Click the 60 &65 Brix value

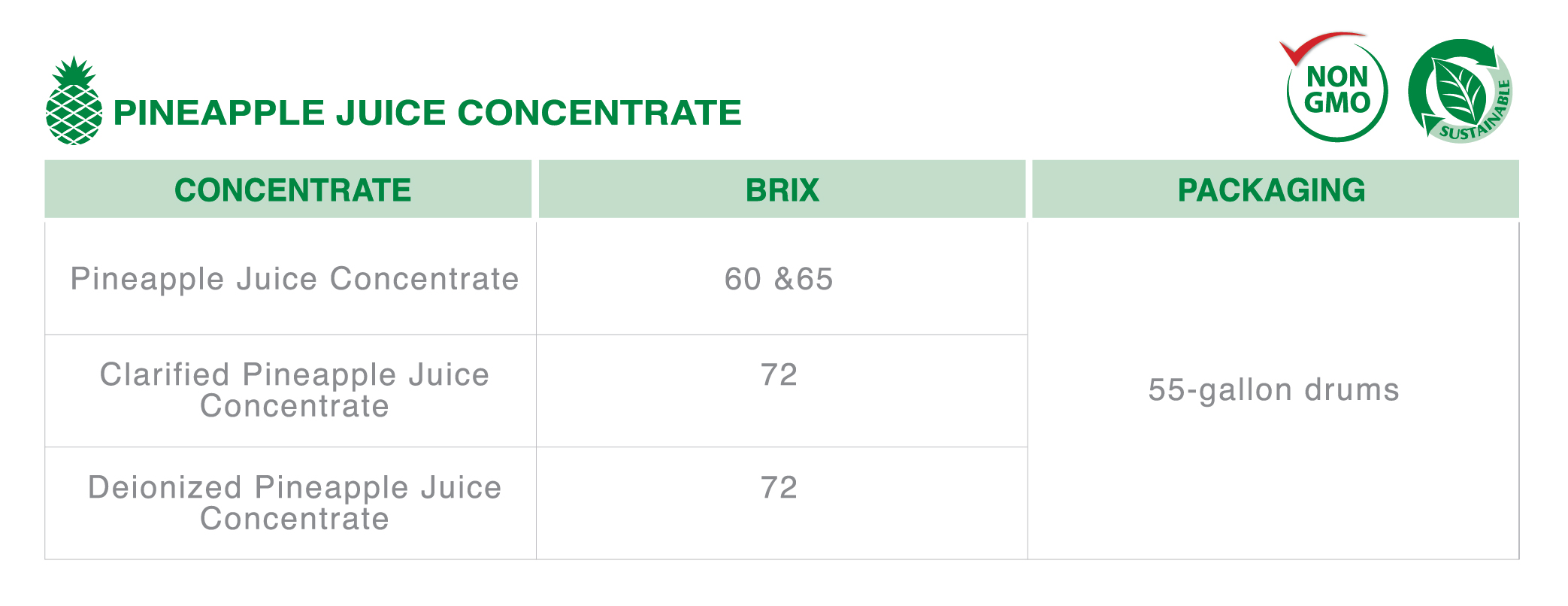[779, 279]
